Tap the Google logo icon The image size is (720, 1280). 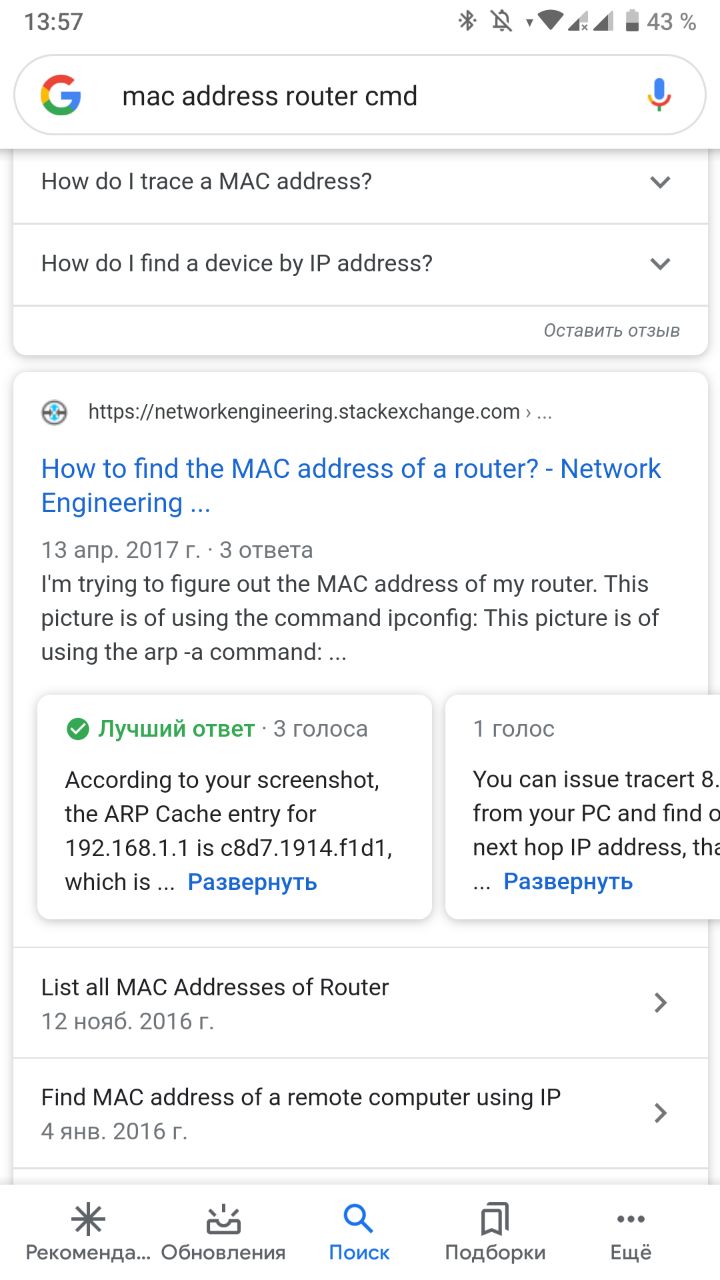coord(61,96)
